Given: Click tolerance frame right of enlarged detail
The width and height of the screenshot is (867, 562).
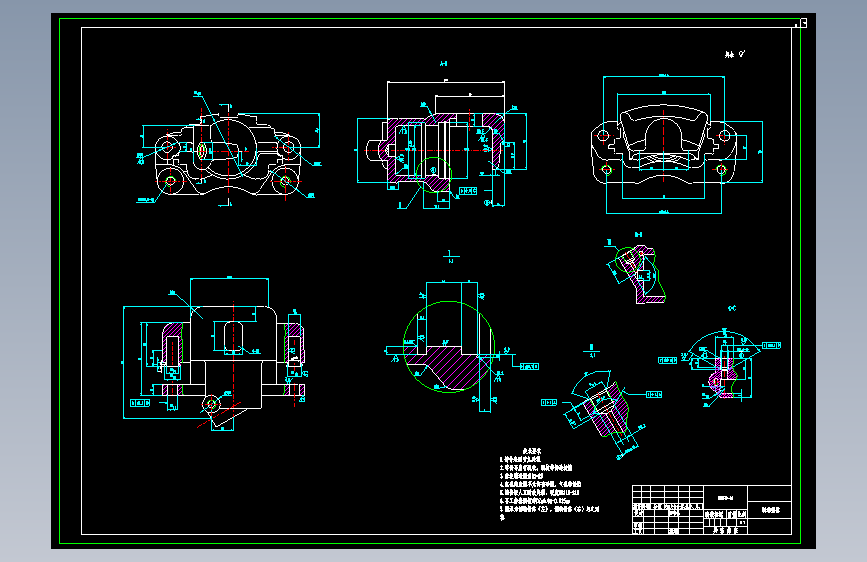Looking at the screenshot, I should pyautogui.click(x=529, y=366).
